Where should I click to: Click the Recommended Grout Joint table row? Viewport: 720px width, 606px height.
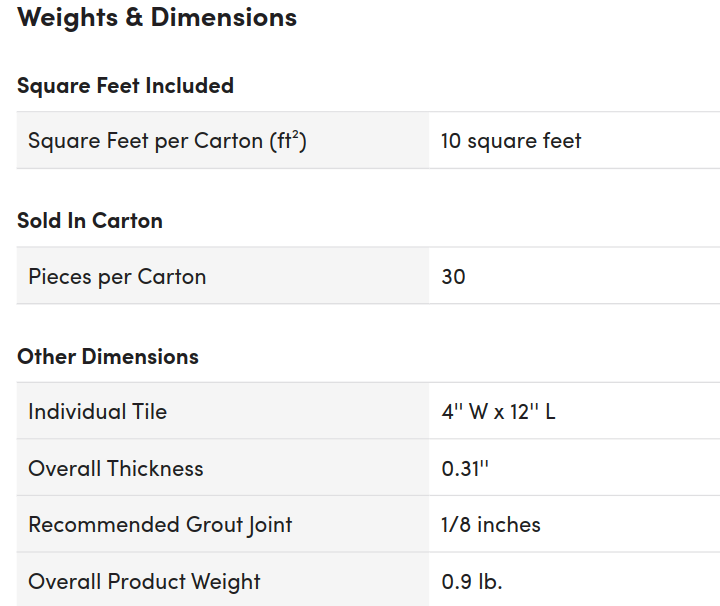[360, 525]
